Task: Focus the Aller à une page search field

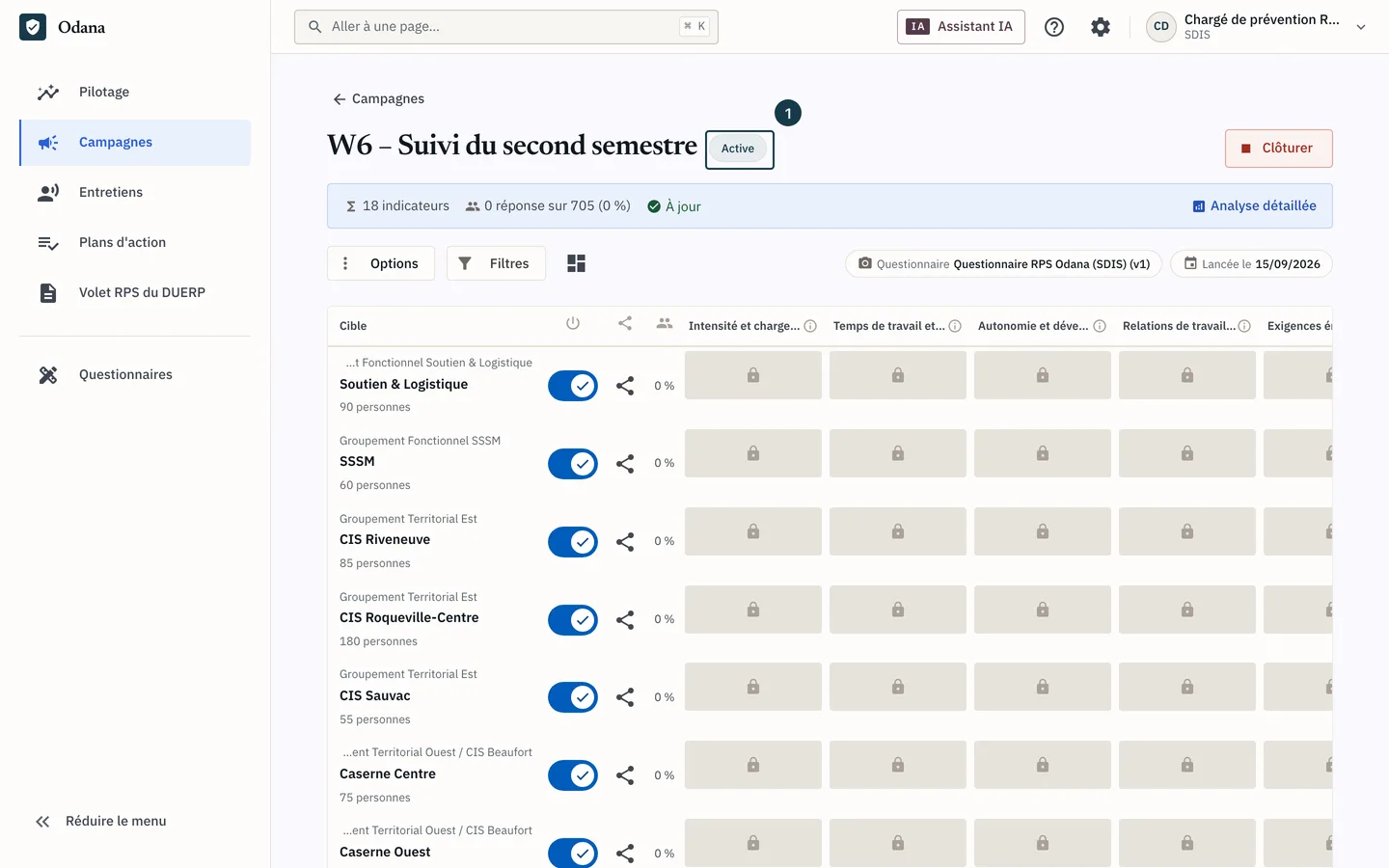Action: point(506,27)
